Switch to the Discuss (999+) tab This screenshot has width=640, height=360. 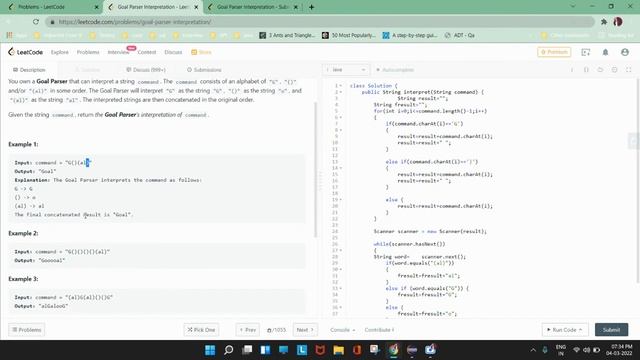(146, 70)
